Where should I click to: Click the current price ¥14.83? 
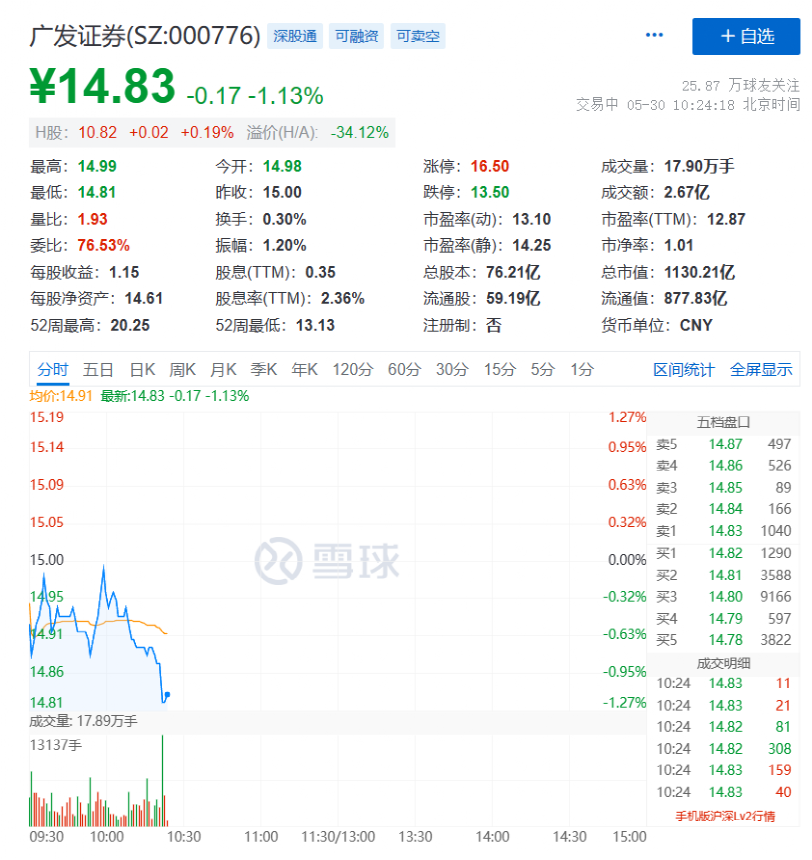pos(103,86)
